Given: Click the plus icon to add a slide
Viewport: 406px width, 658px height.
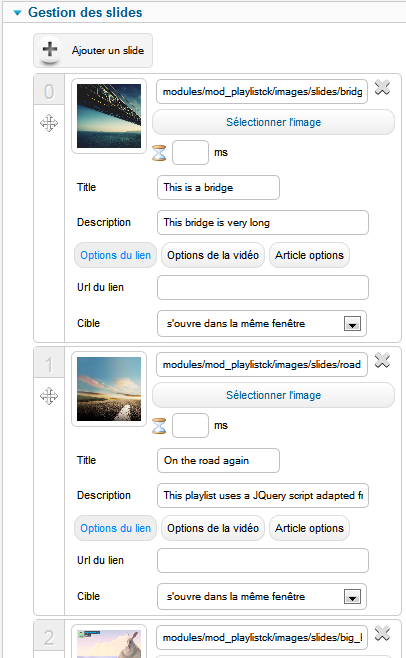Looking at the screenshot, I should [x=50, y=50].
